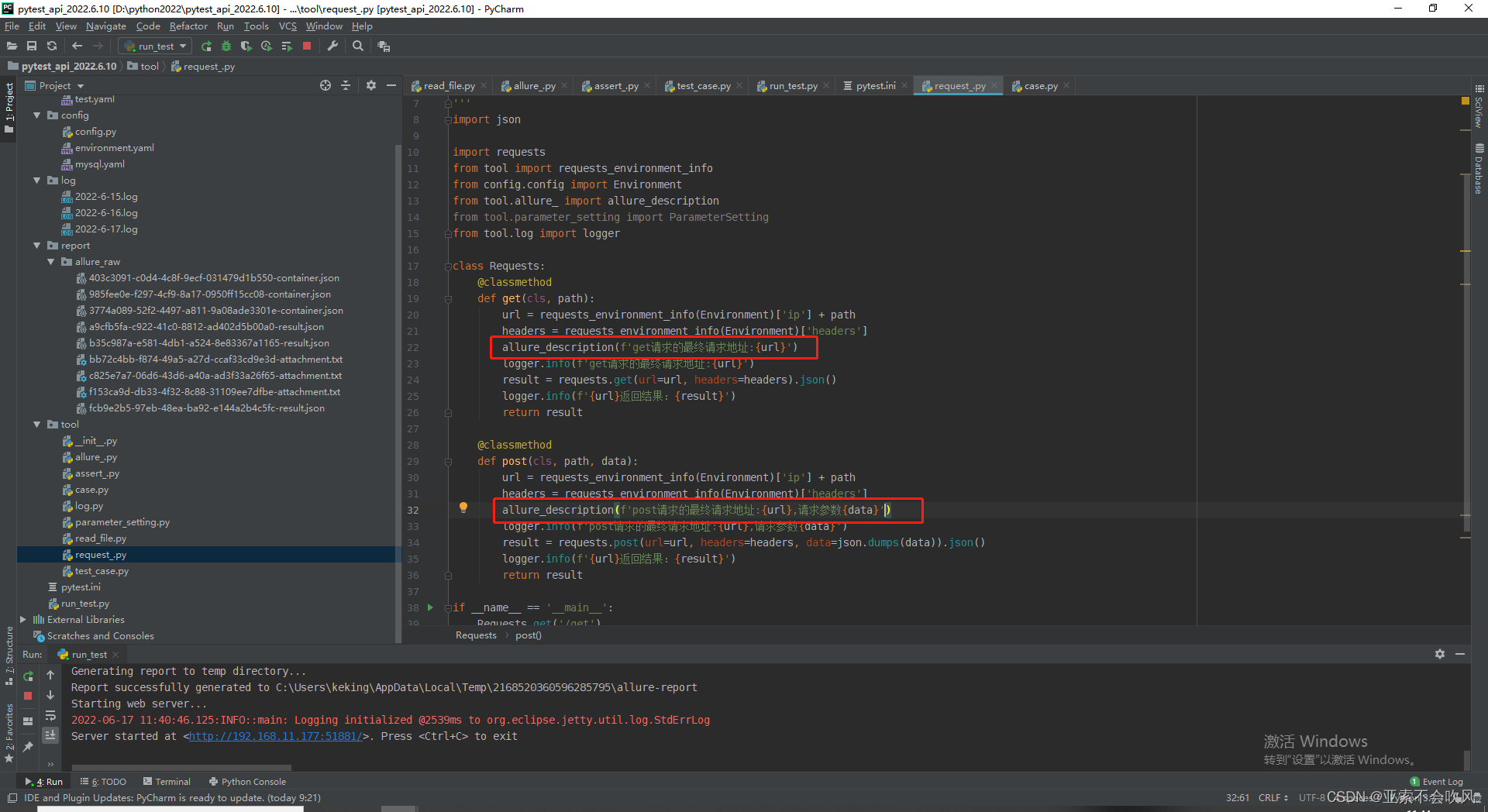The height and width of the screenshot is (812, 1488).
Task: Collapse the tool folder
Action: coord(36,425)
